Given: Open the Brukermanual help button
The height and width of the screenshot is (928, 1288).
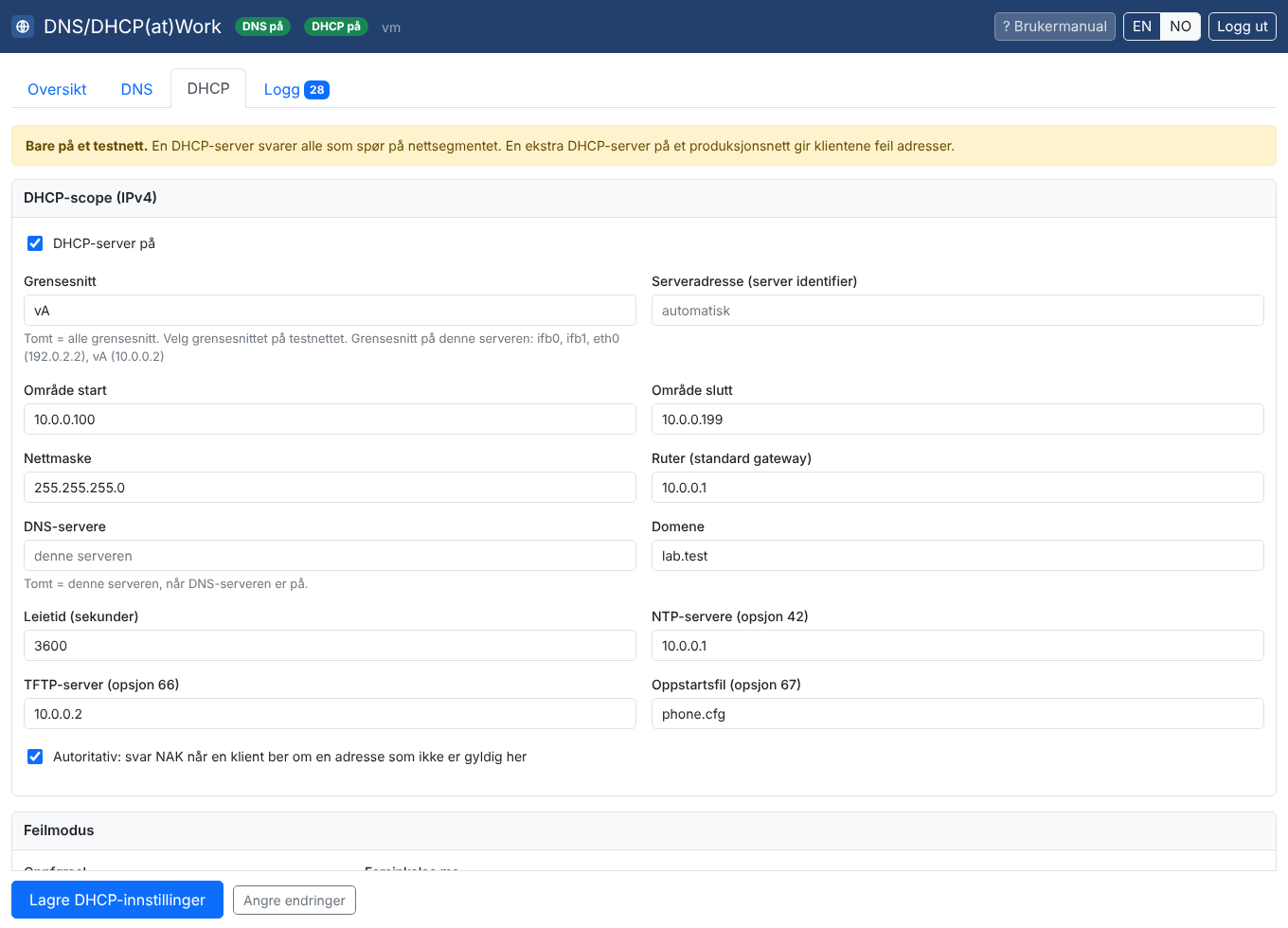Looking at the screenshot, I should [1055, 27].
